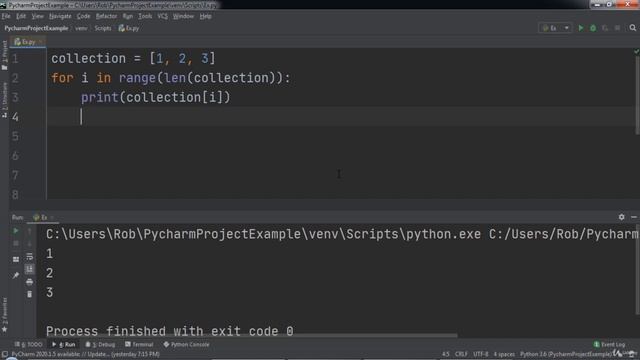Open the Code menu
640x360 pixels.
pos(83,16)
